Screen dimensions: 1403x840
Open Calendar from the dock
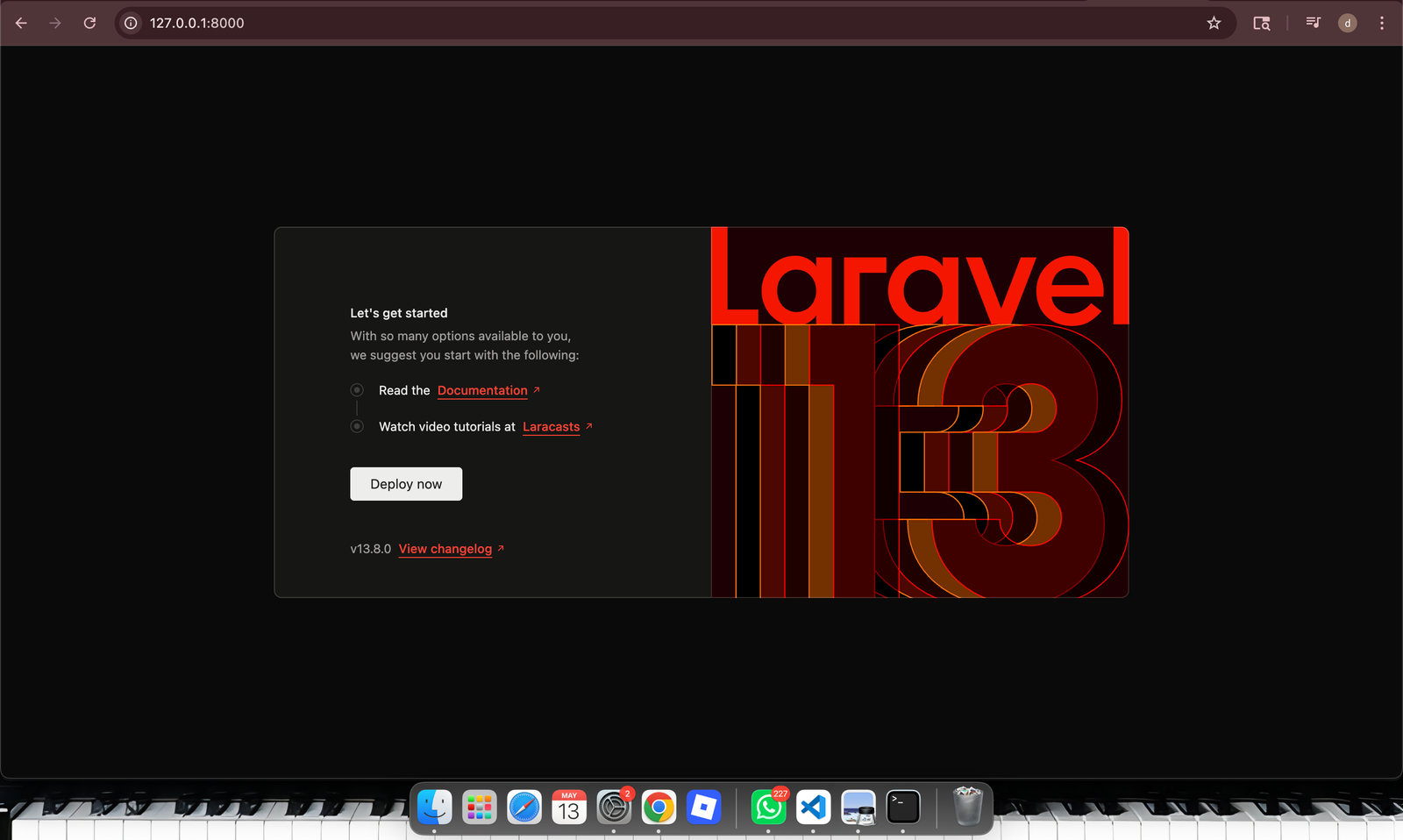click(x=569, y=807)
